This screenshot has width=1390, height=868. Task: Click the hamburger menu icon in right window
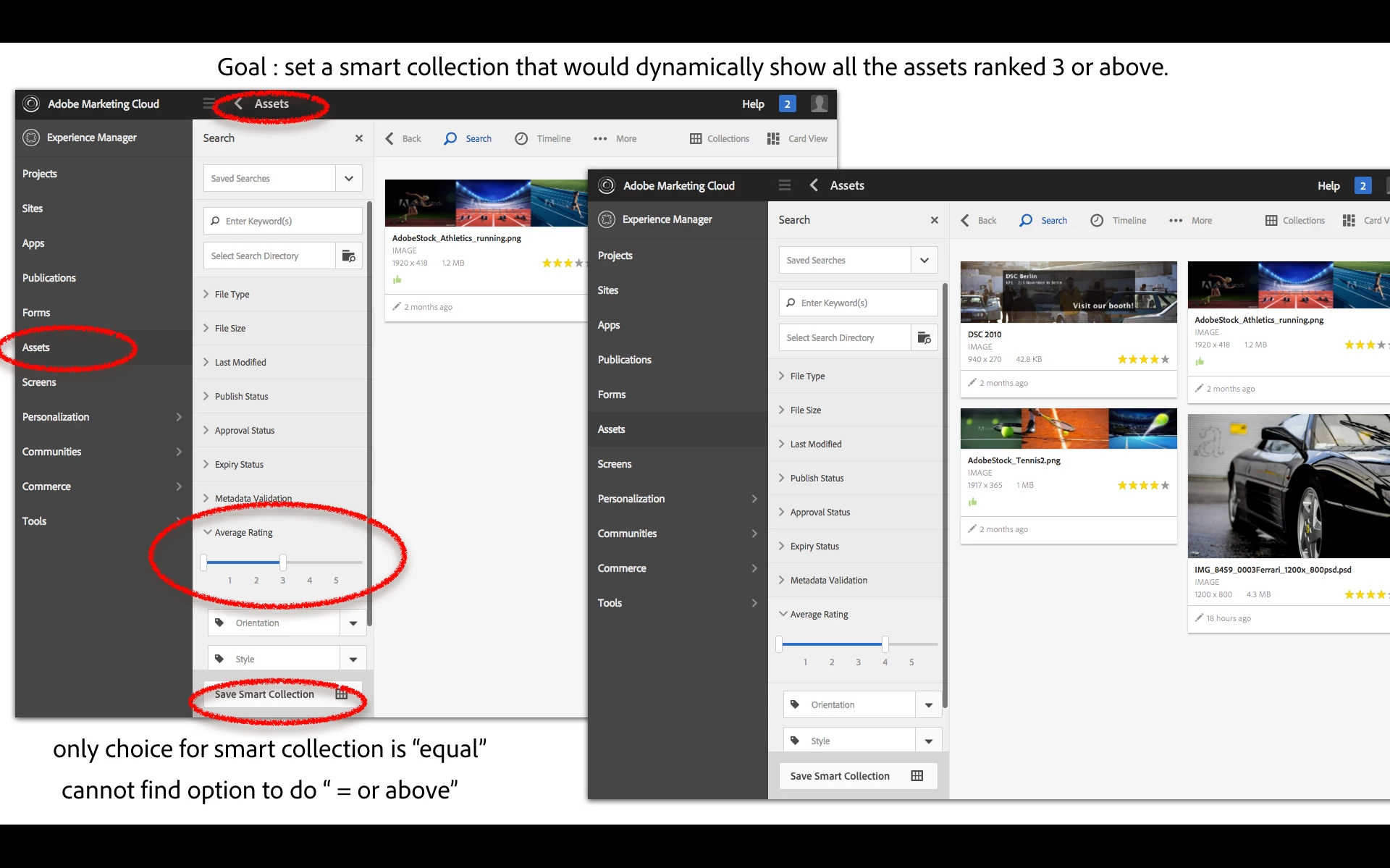(x=784, y=185)
